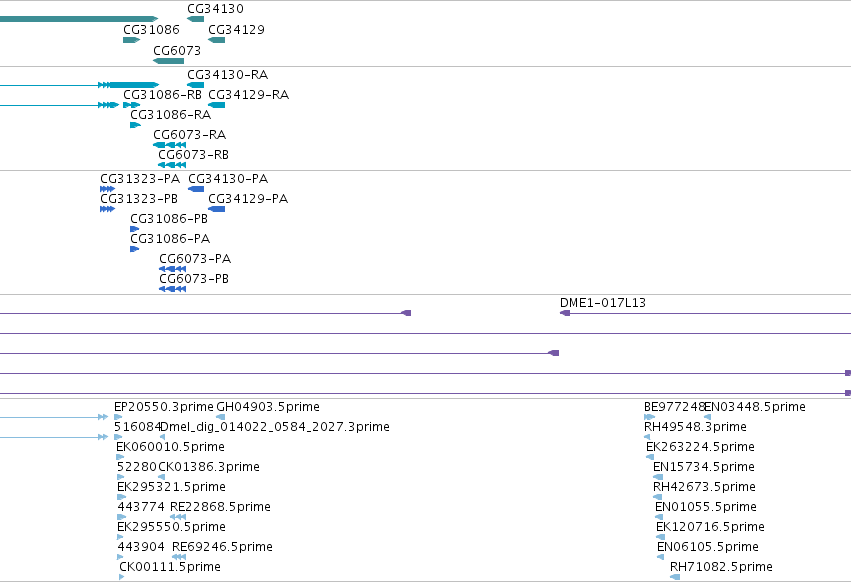
Task: Open the CG34129-RA transcript label
Action: click(249, 95)
